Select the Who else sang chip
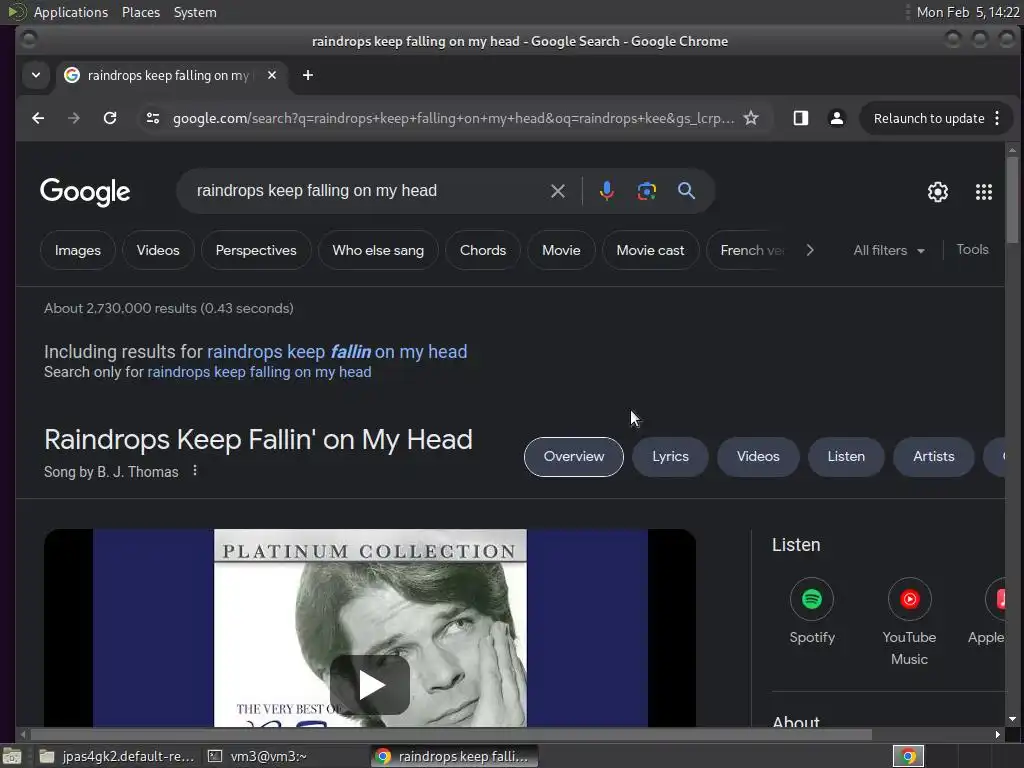Viewport: 1024px width, 768px height. click(378, 250)
